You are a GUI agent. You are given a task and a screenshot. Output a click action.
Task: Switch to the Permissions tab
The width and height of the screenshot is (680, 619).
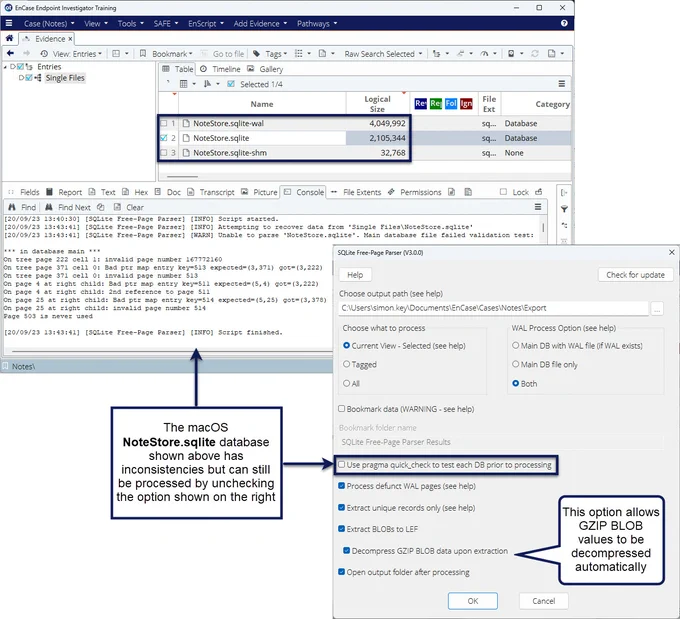[415, 192]
